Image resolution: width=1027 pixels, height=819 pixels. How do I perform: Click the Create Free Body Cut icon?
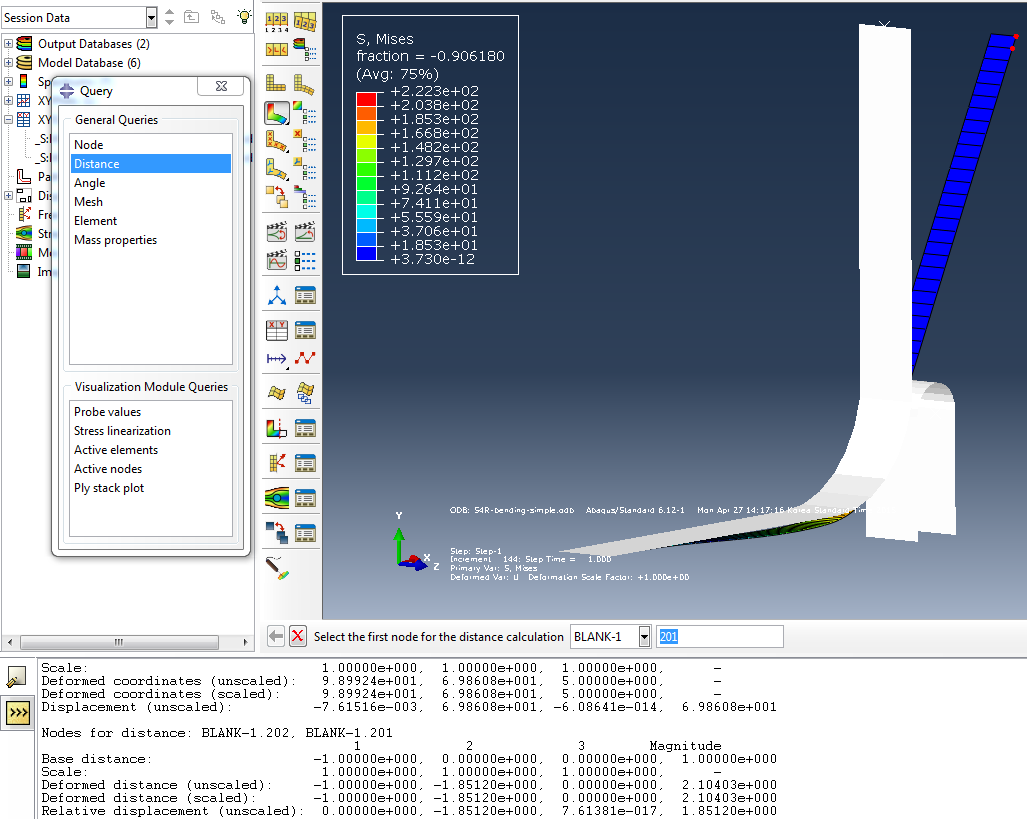pyautogui.click(x=277, y=463)
